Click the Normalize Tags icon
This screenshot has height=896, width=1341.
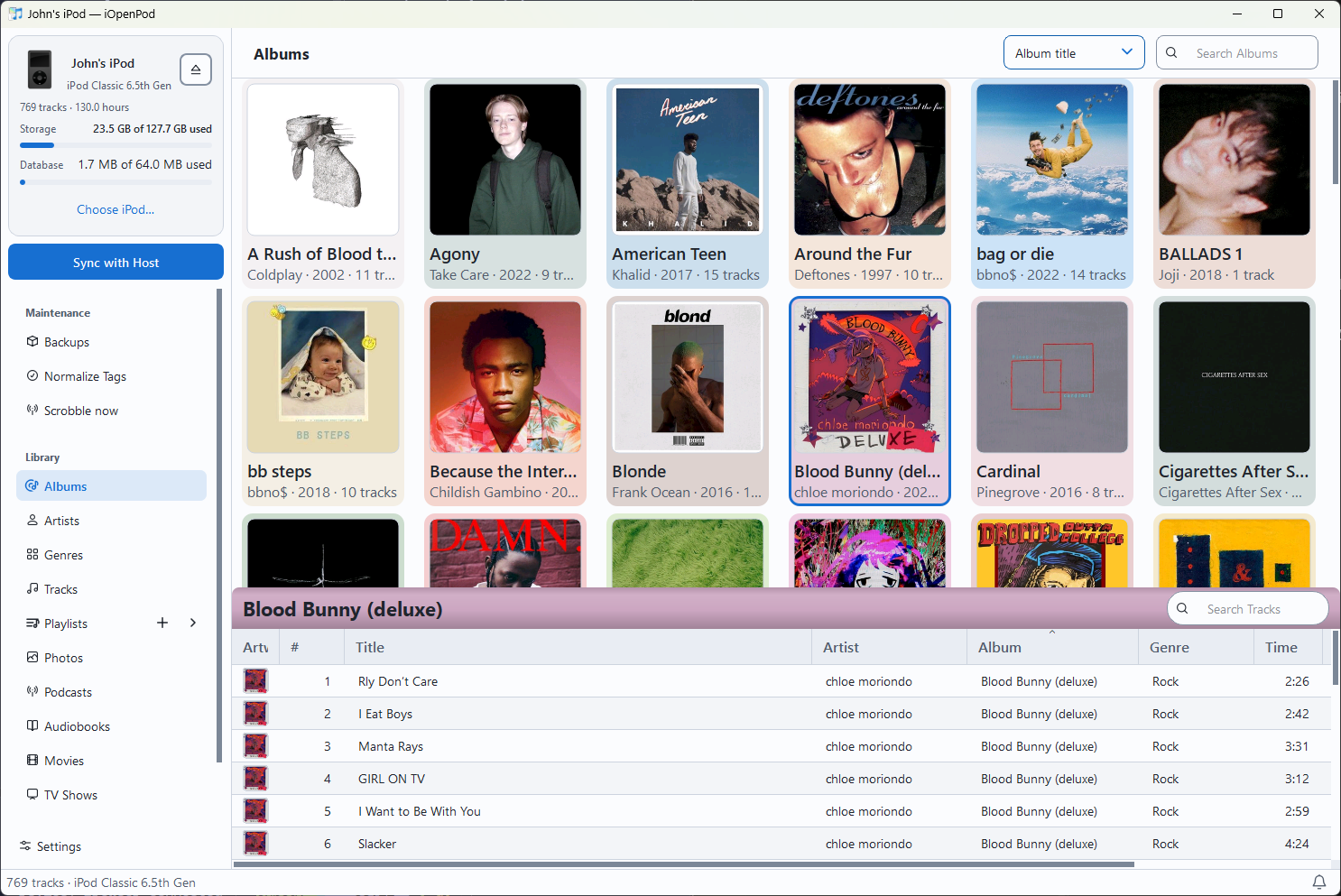click(x=32, y=376)
